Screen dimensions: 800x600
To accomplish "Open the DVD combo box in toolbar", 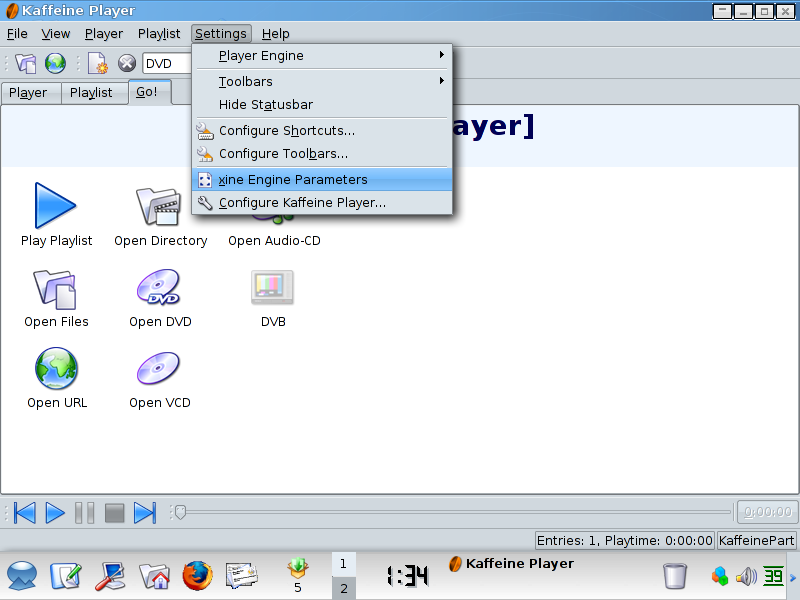I will point(166,64).
